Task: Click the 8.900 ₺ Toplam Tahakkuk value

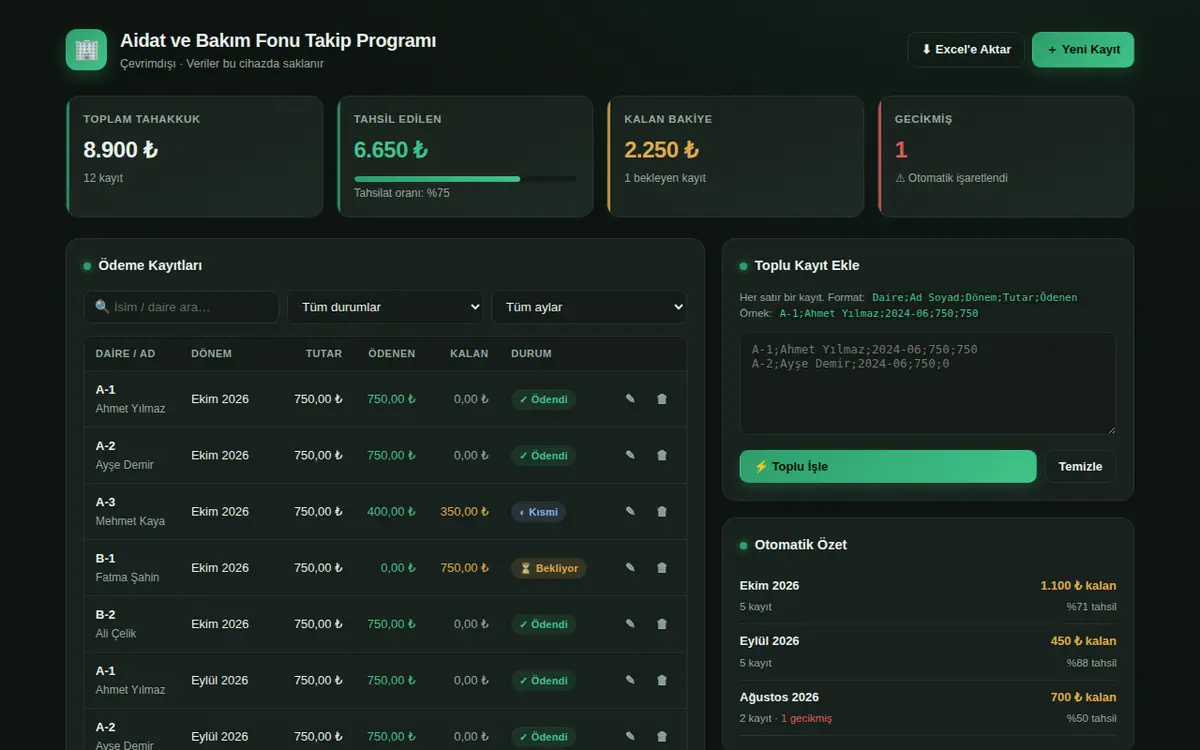Action: coord(121,150)
